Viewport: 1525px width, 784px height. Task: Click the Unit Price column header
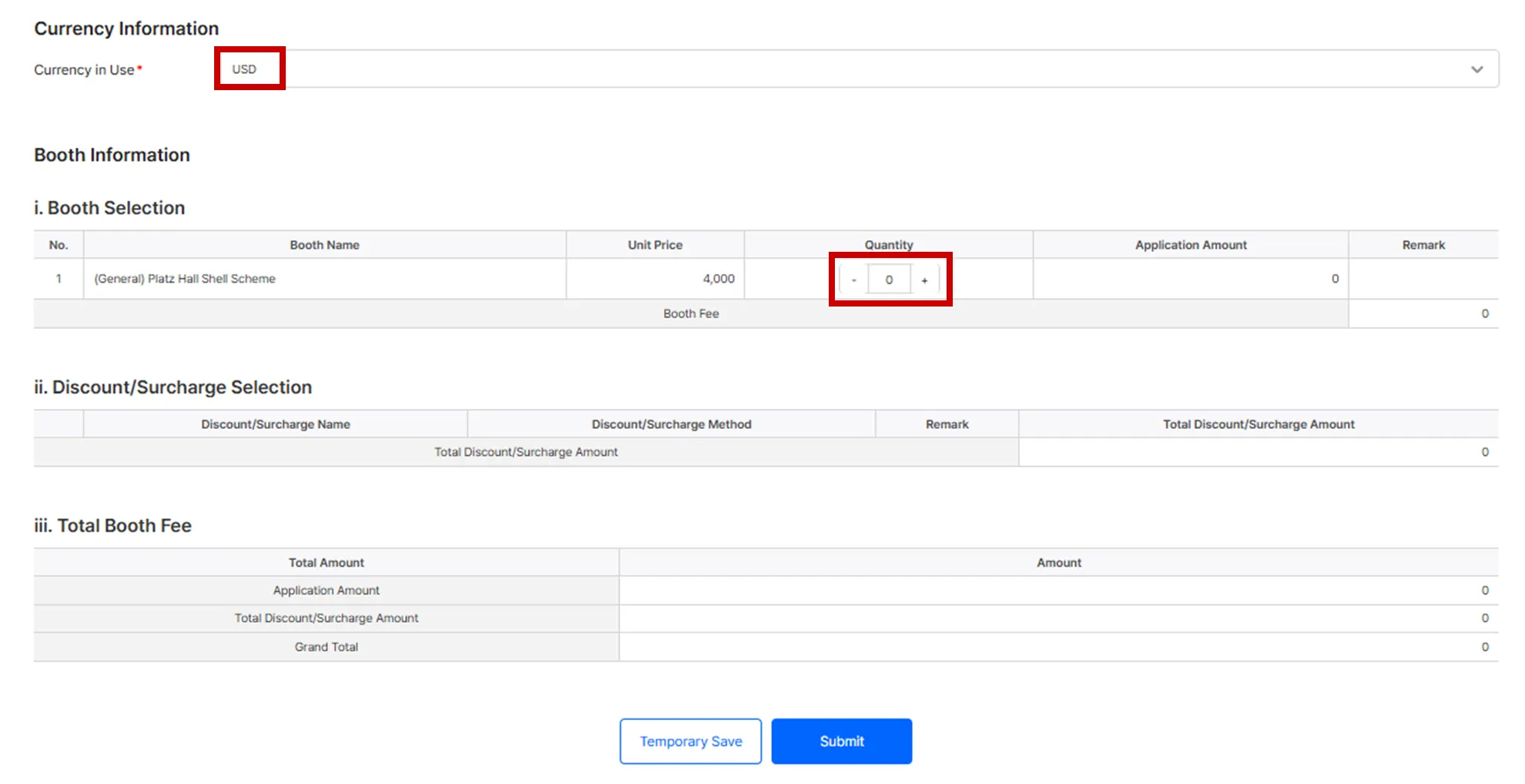point(655,245)
